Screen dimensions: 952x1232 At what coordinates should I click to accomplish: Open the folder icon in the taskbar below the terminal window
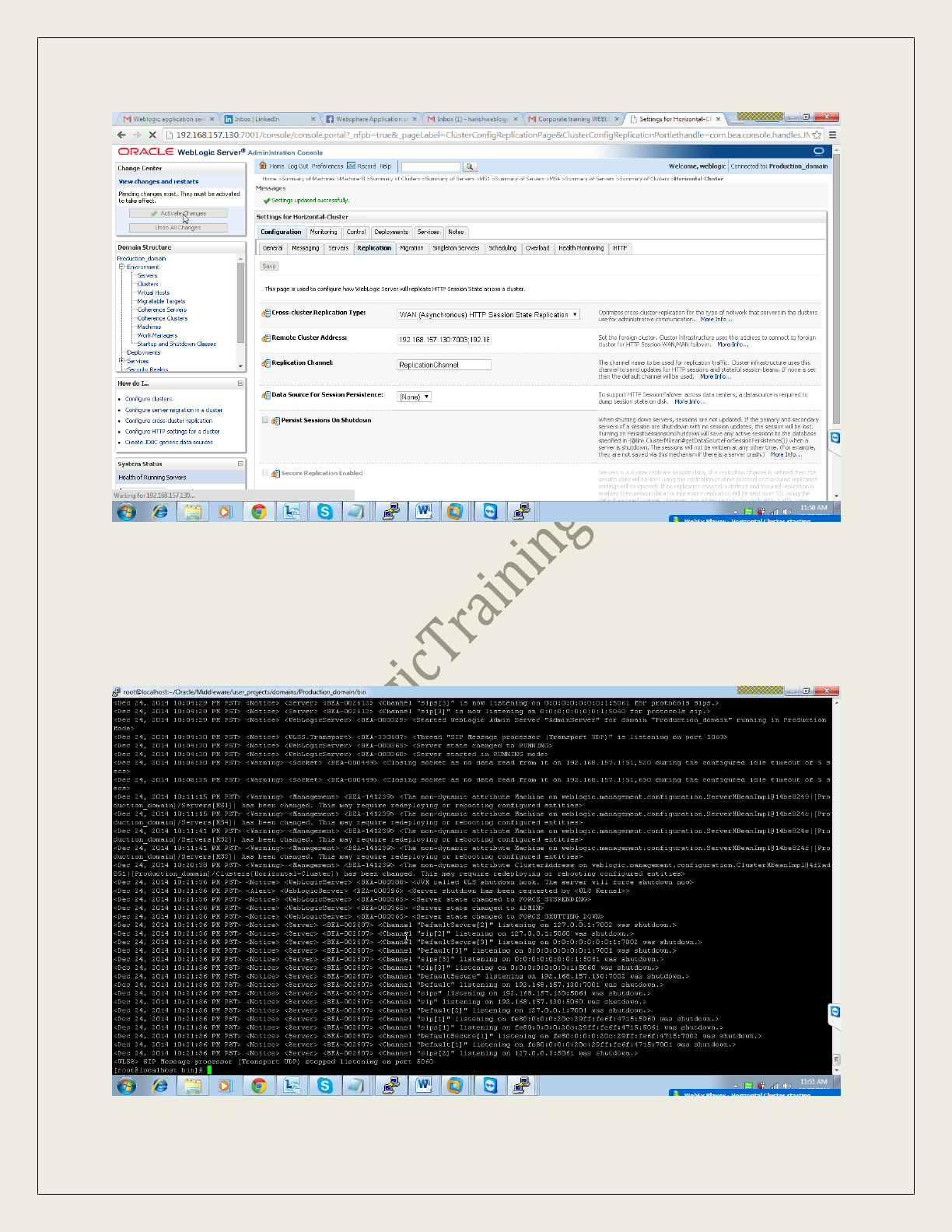point(192,1085)
